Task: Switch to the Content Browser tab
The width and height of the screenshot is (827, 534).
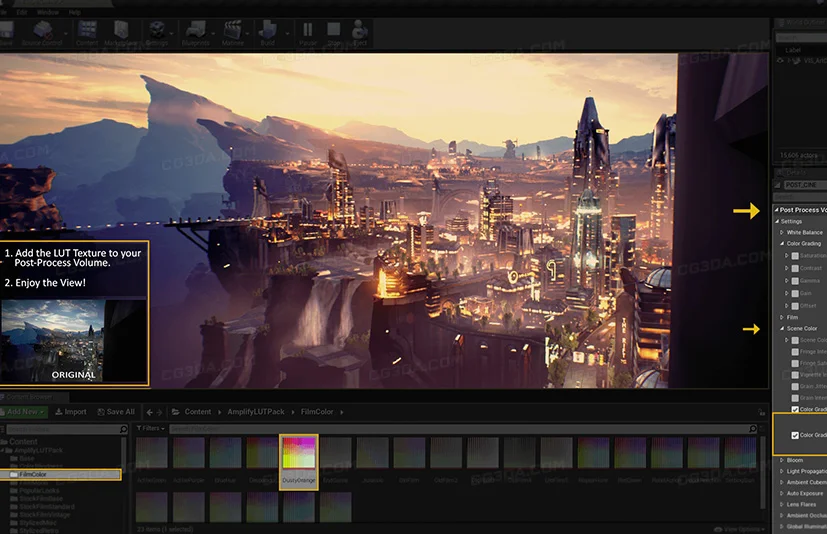Action: (30, 397)
